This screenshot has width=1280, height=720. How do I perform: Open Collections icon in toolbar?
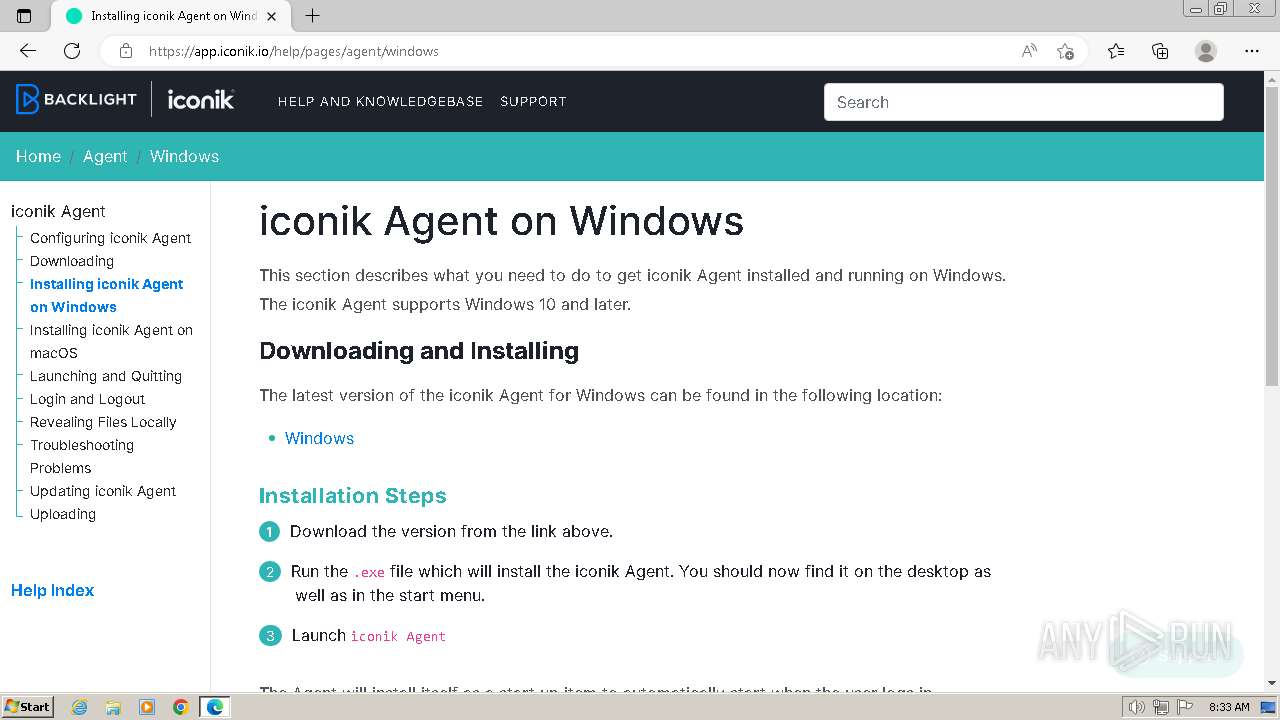(1160, 51)
